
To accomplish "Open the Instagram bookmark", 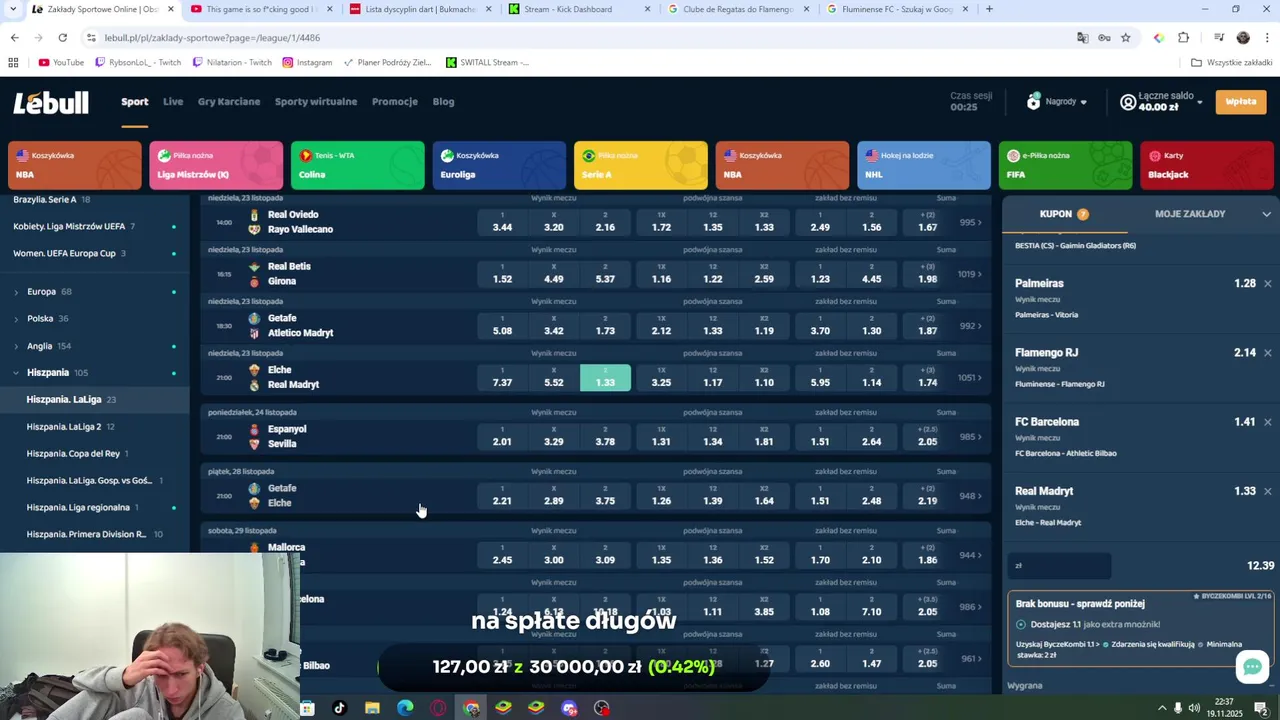I will click(x=307, y=62).
